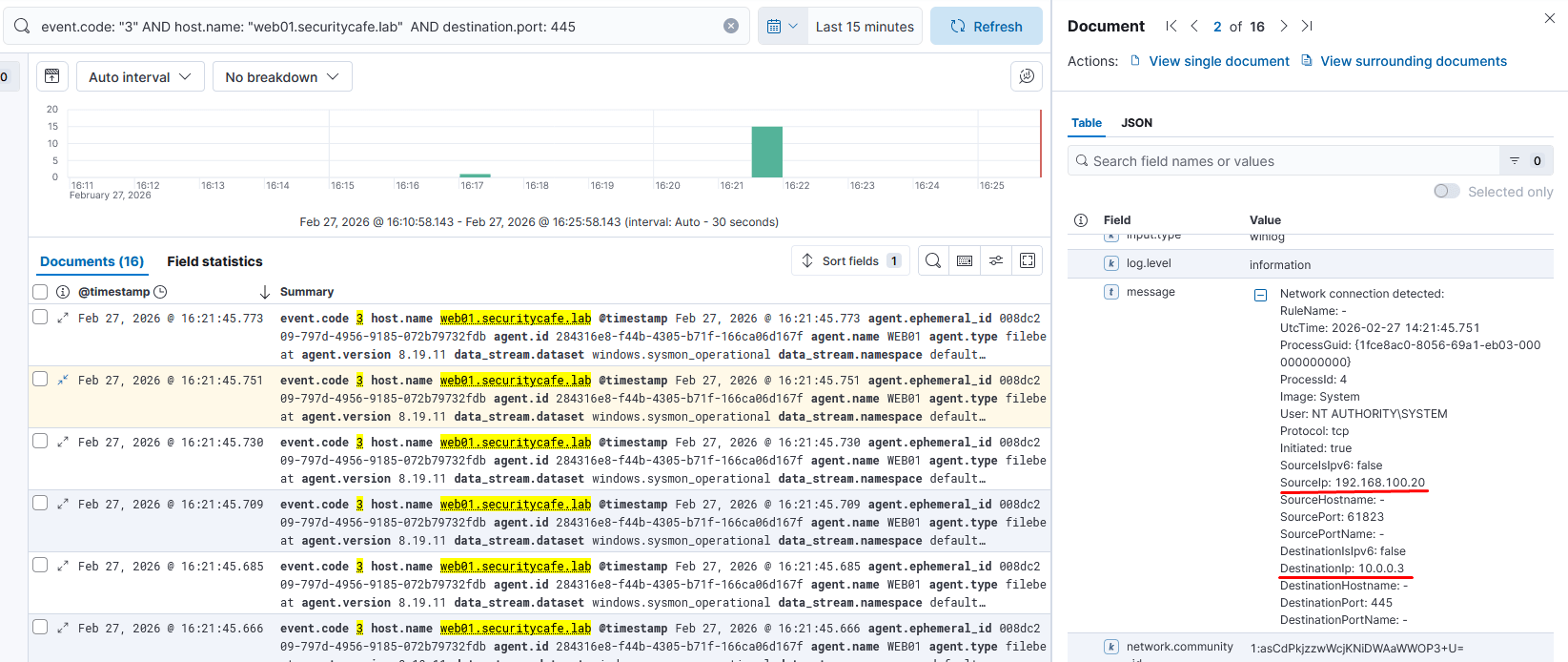Expand document details for 16:21:45.666 row
1568x662 pixels.
(63, 628)
